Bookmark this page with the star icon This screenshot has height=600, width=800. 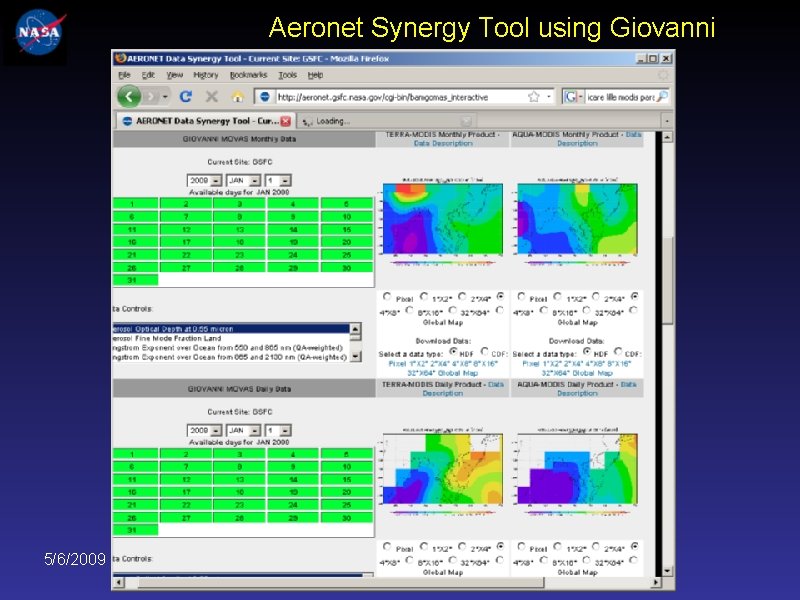tap(534, 96)
